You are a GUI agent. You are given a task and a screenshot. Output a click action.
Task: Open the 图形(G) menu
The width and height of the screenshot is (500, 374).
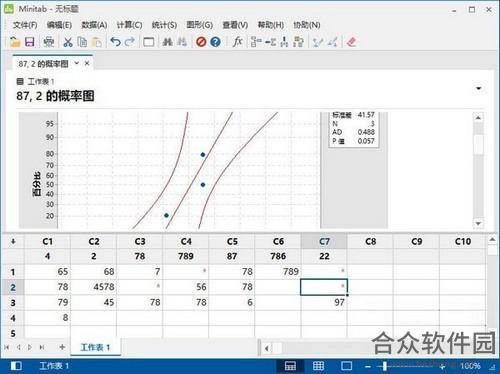(x=200, y=25)
